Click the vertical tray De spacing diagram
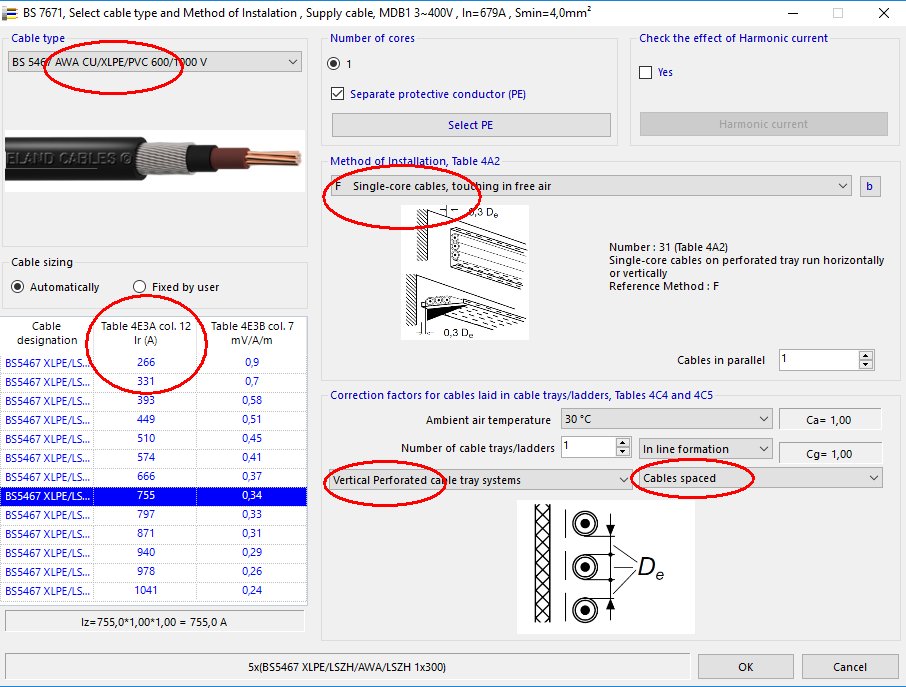 pos(605,567)
